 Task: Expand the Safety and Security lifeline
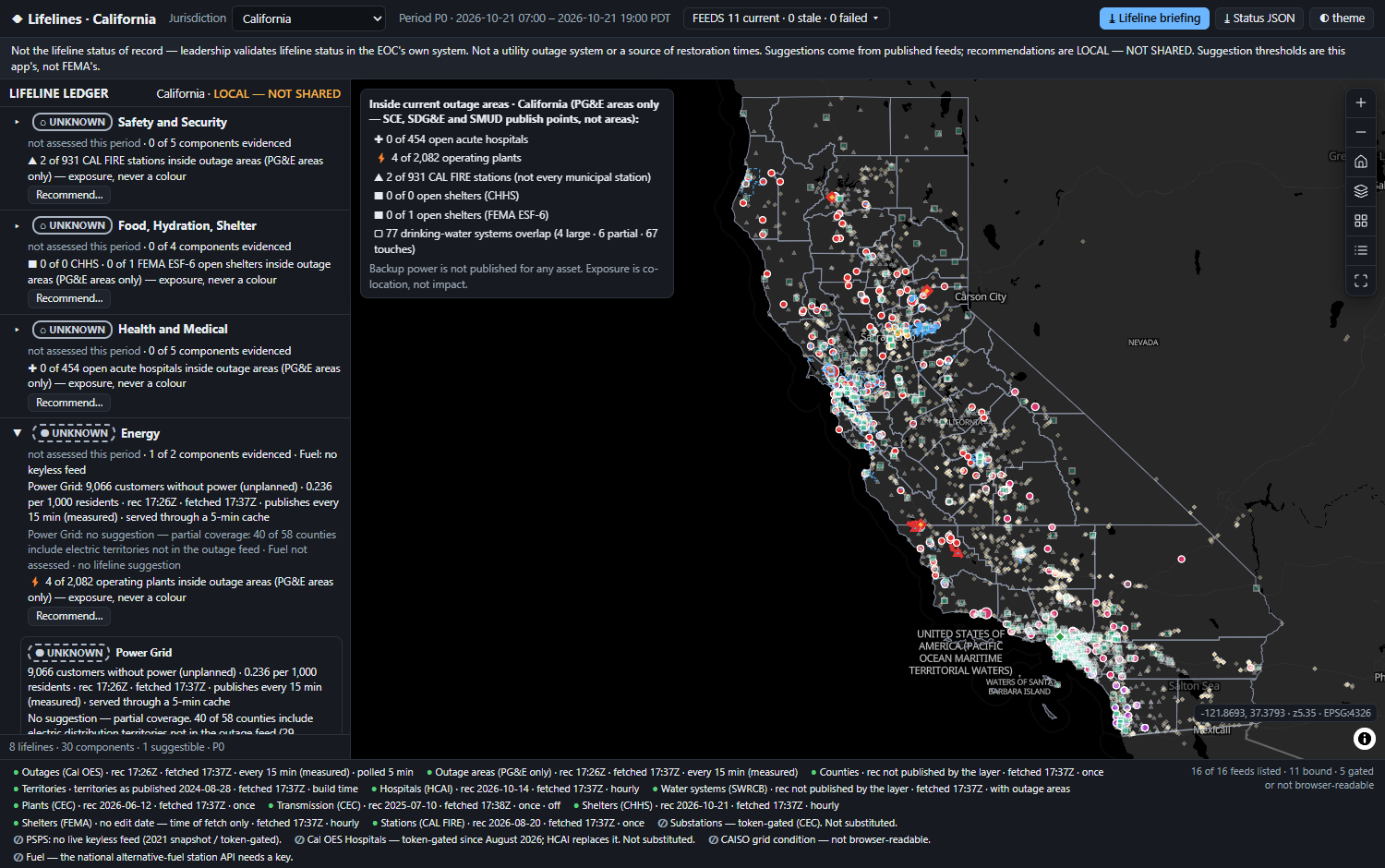[x=17, y=122]
